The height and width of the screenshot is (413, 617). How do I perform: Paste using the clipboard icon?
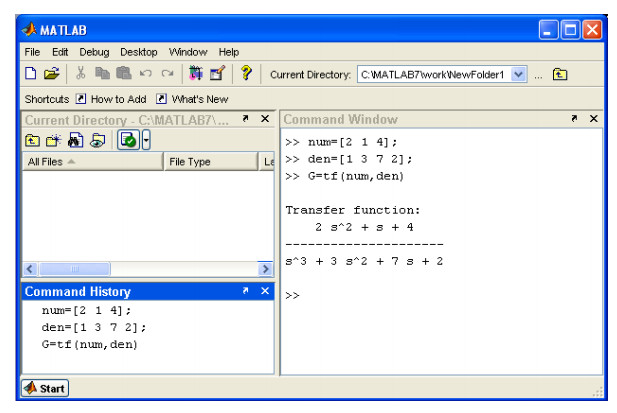pyautogui.click(x=124, y=73)
